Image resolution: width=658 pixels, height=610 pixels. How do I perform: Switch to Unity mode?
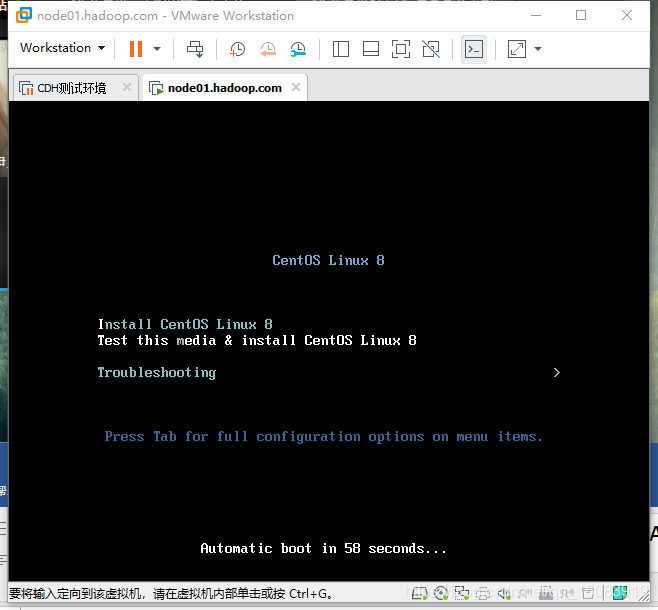pyautogui.click(x=431, y=49)
